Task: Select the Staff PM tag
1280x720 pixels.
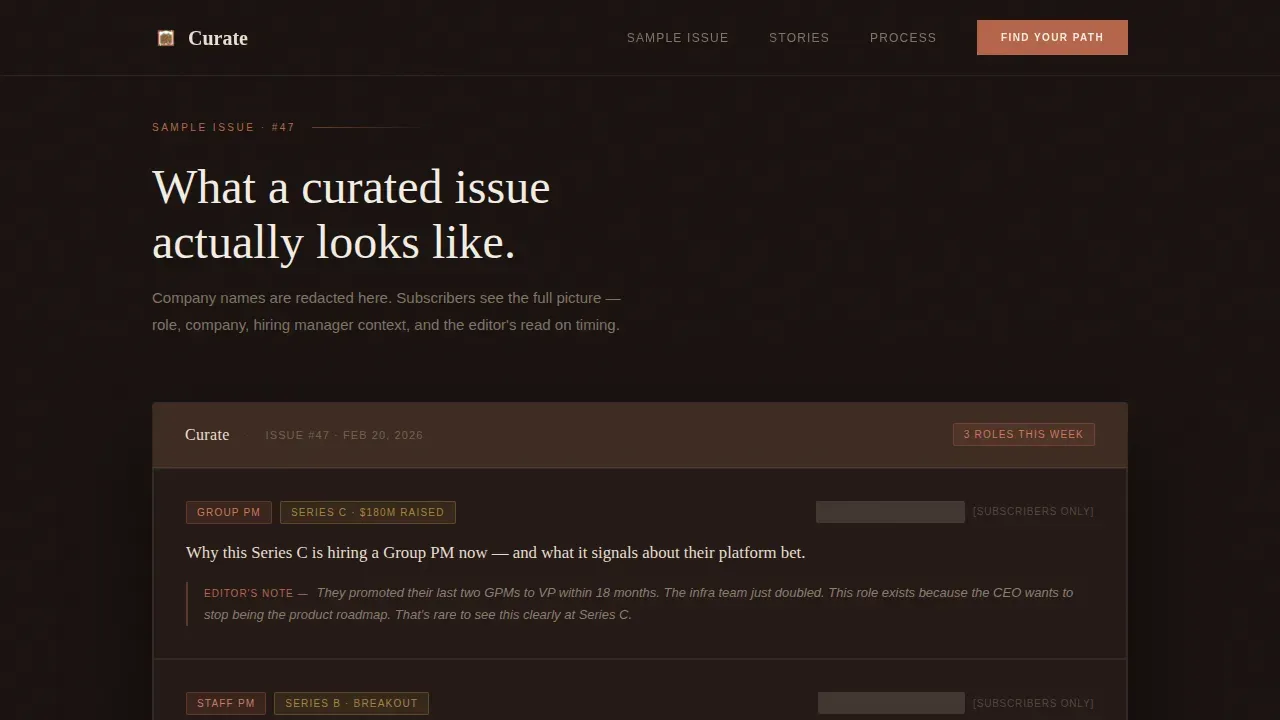Action: (226, 703)
